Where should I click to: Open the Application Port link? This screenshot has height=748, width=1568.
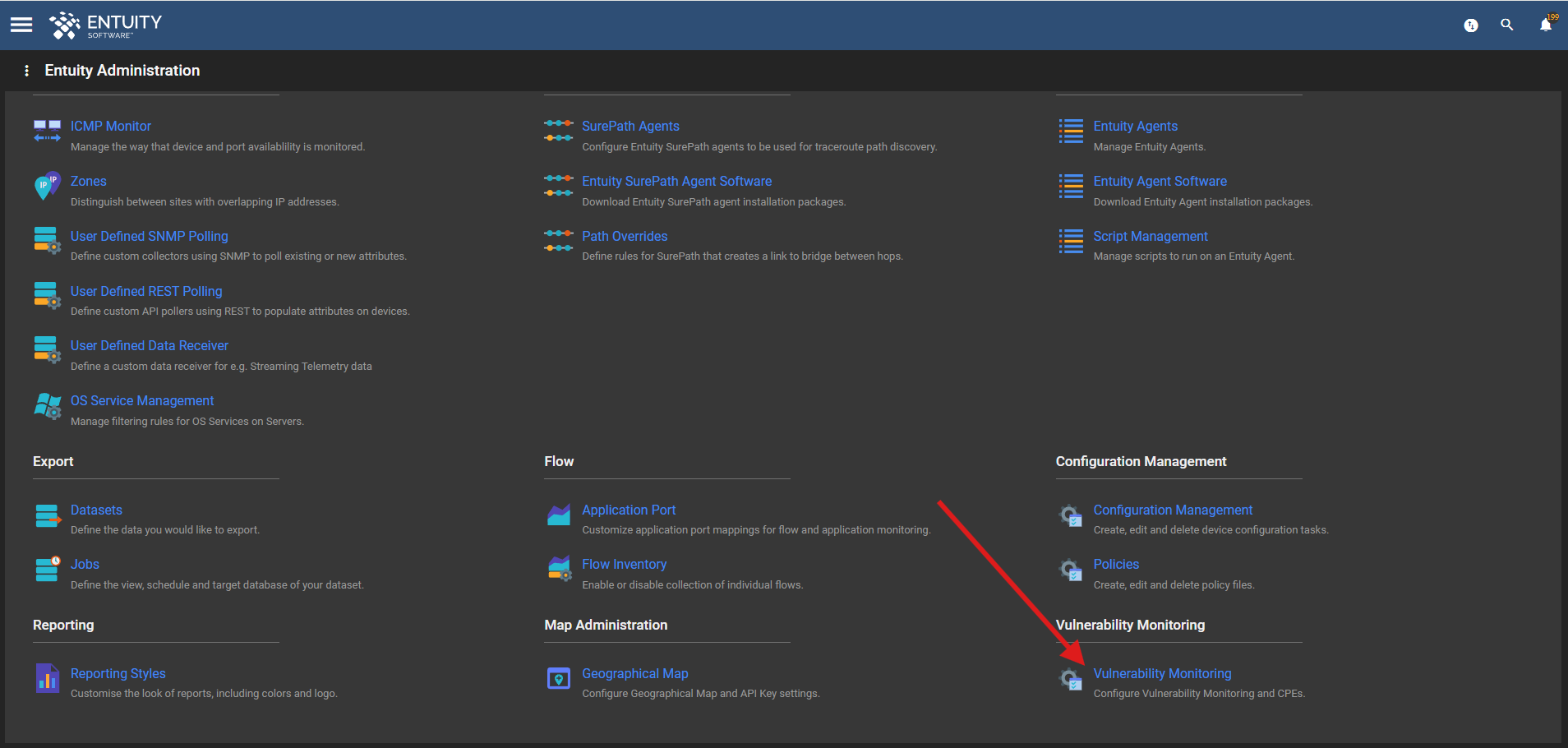point(629,510)
